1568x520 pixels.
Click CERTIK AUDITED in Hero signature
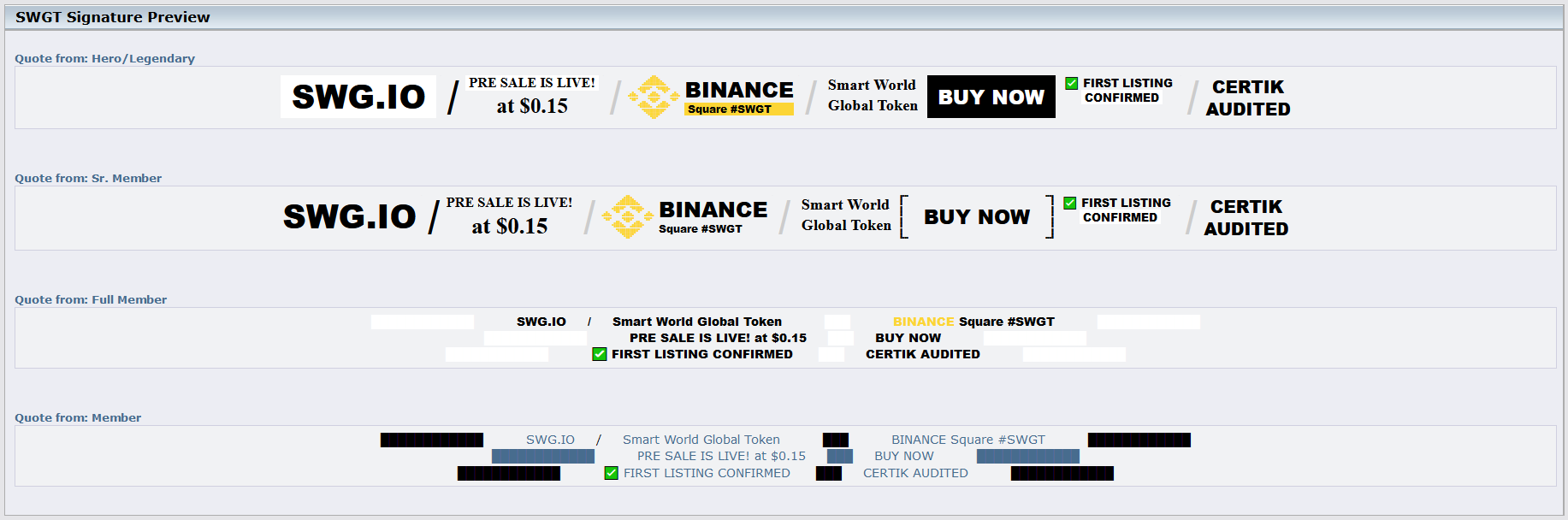click(1248, 97)
